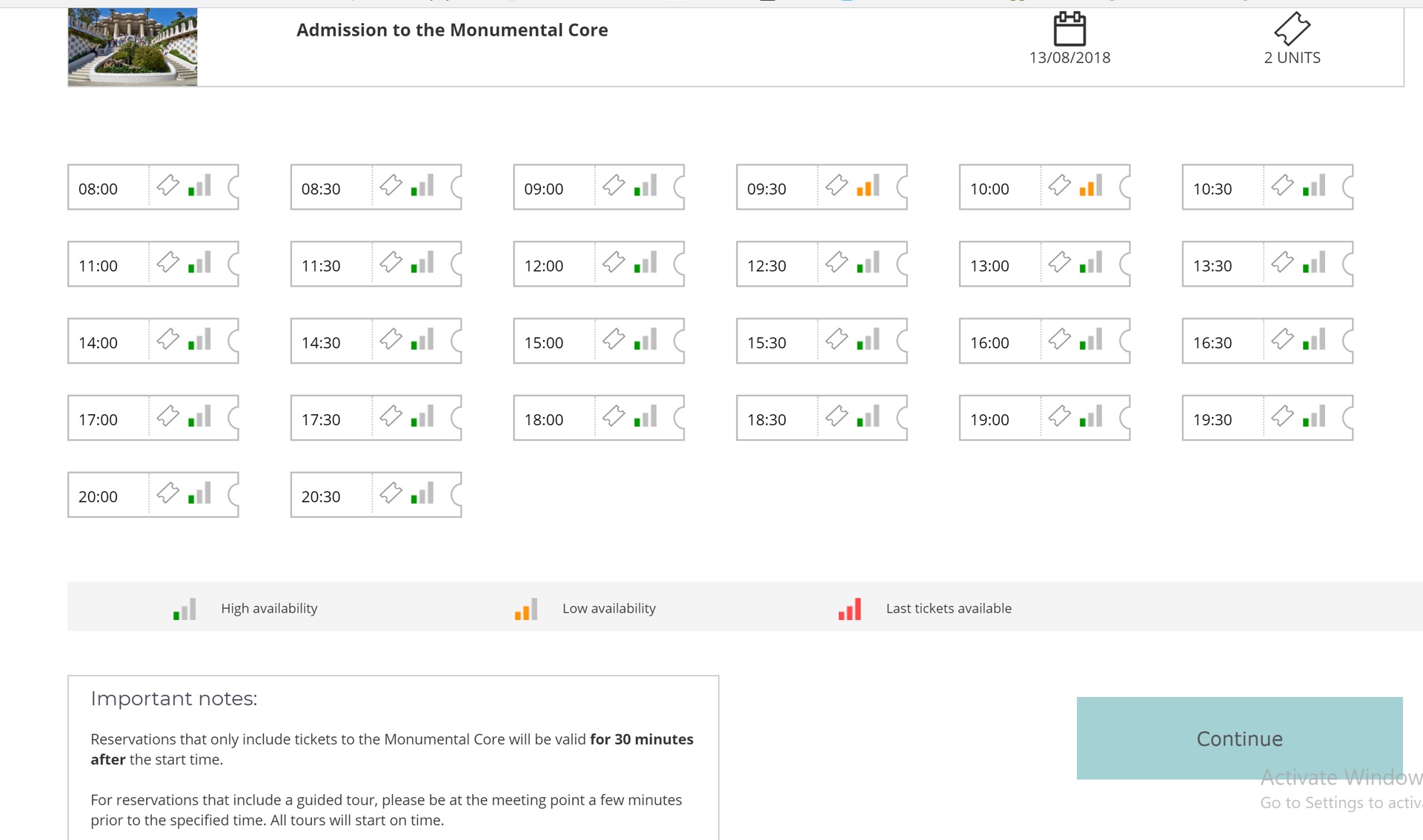1423x840 pixels.
Task: Click the 2 UNITS label
Action: pos(1293,58)
